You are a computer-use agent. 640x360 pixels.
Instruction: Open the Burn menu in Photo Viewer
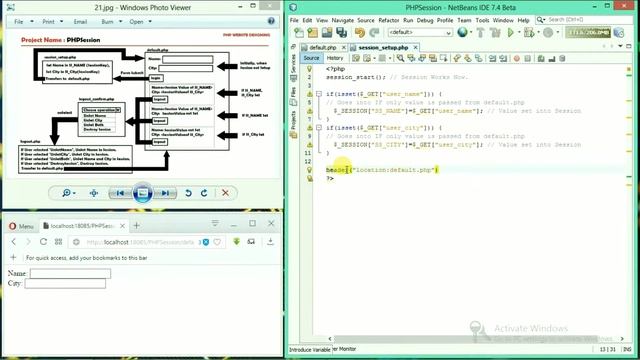(111, 22)
